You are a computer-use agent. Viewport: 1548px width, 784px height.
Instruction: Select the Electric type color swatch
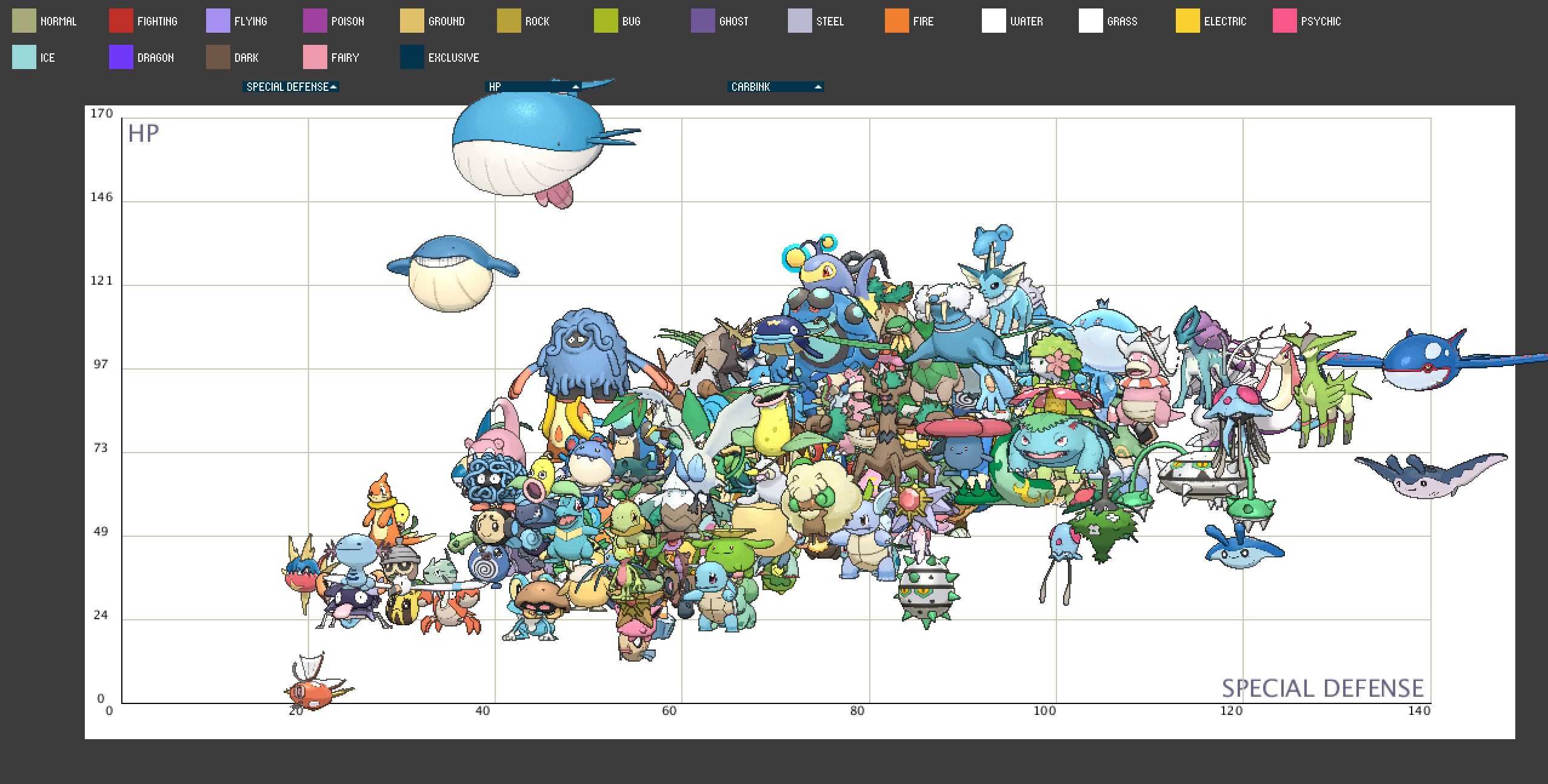(1187, 21)
